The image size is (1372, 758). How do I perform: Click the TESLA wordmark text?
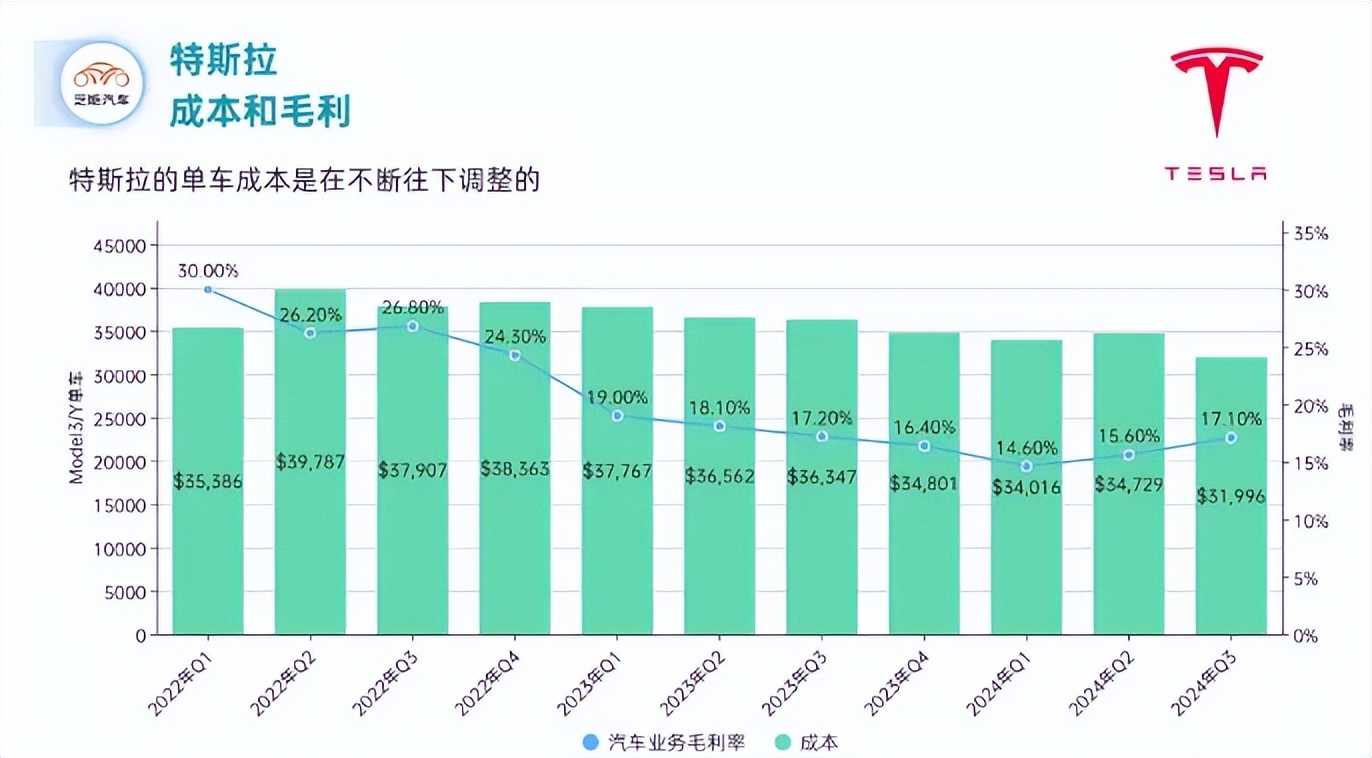point(1216,174)
